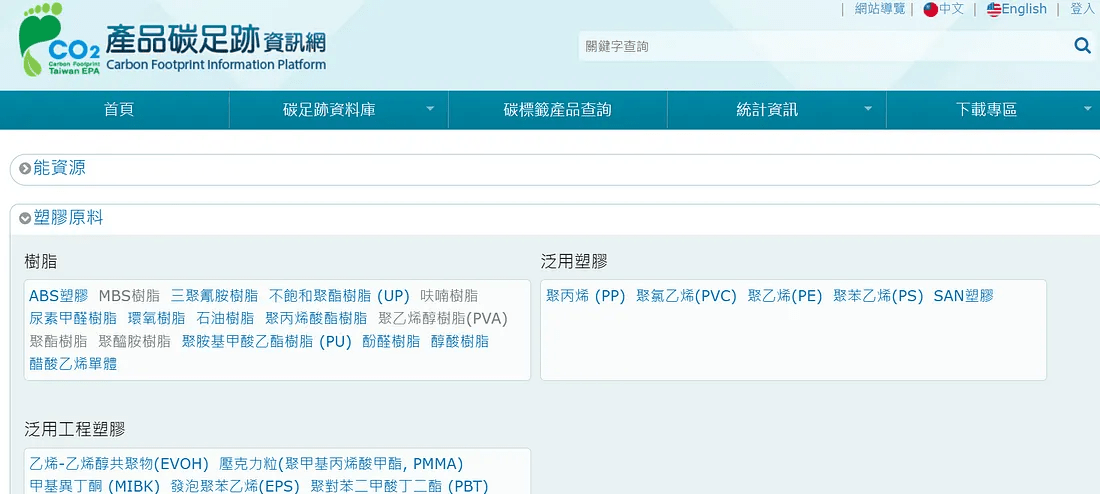Click the 聚醯胺樹脂 text
1100x494 pixels.
tap(134, 342)
